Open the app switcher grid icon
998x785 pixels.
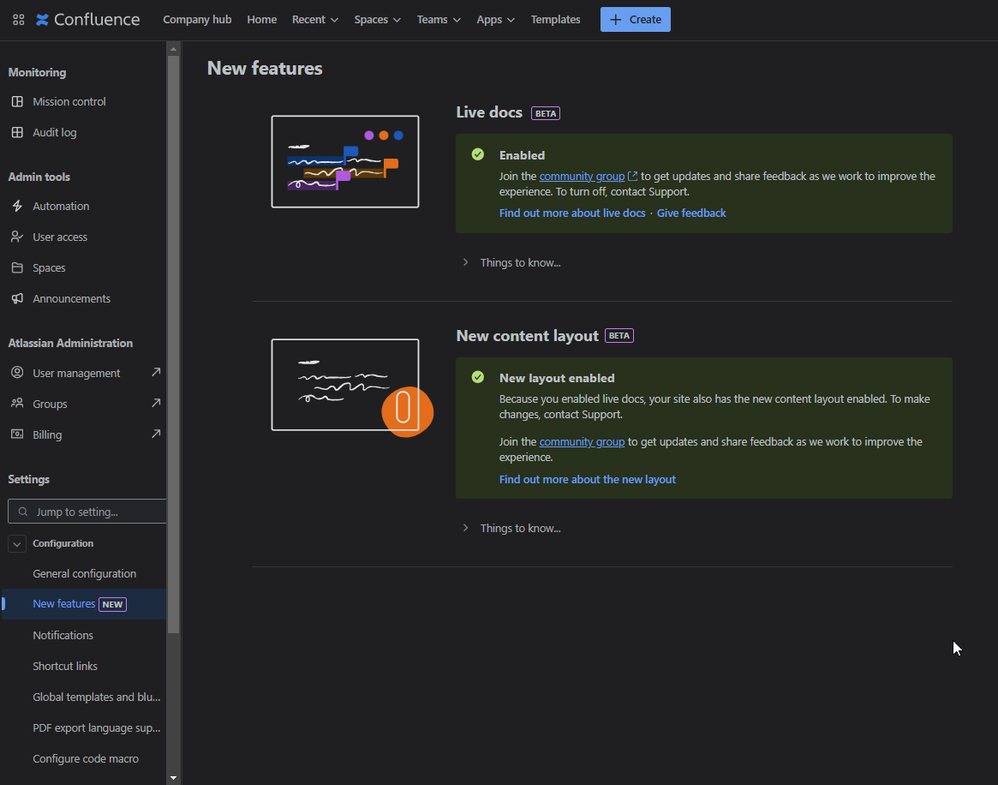[x=18, y=20]
